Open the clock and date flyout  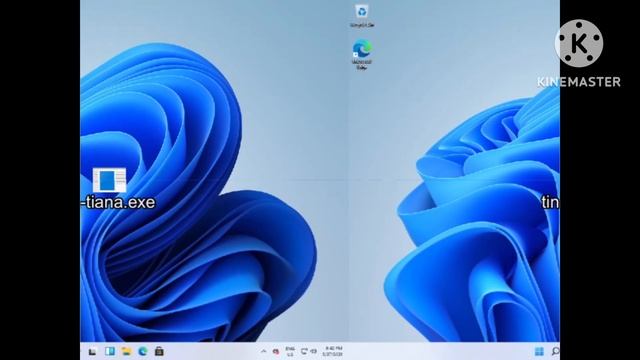click(332, 351)
